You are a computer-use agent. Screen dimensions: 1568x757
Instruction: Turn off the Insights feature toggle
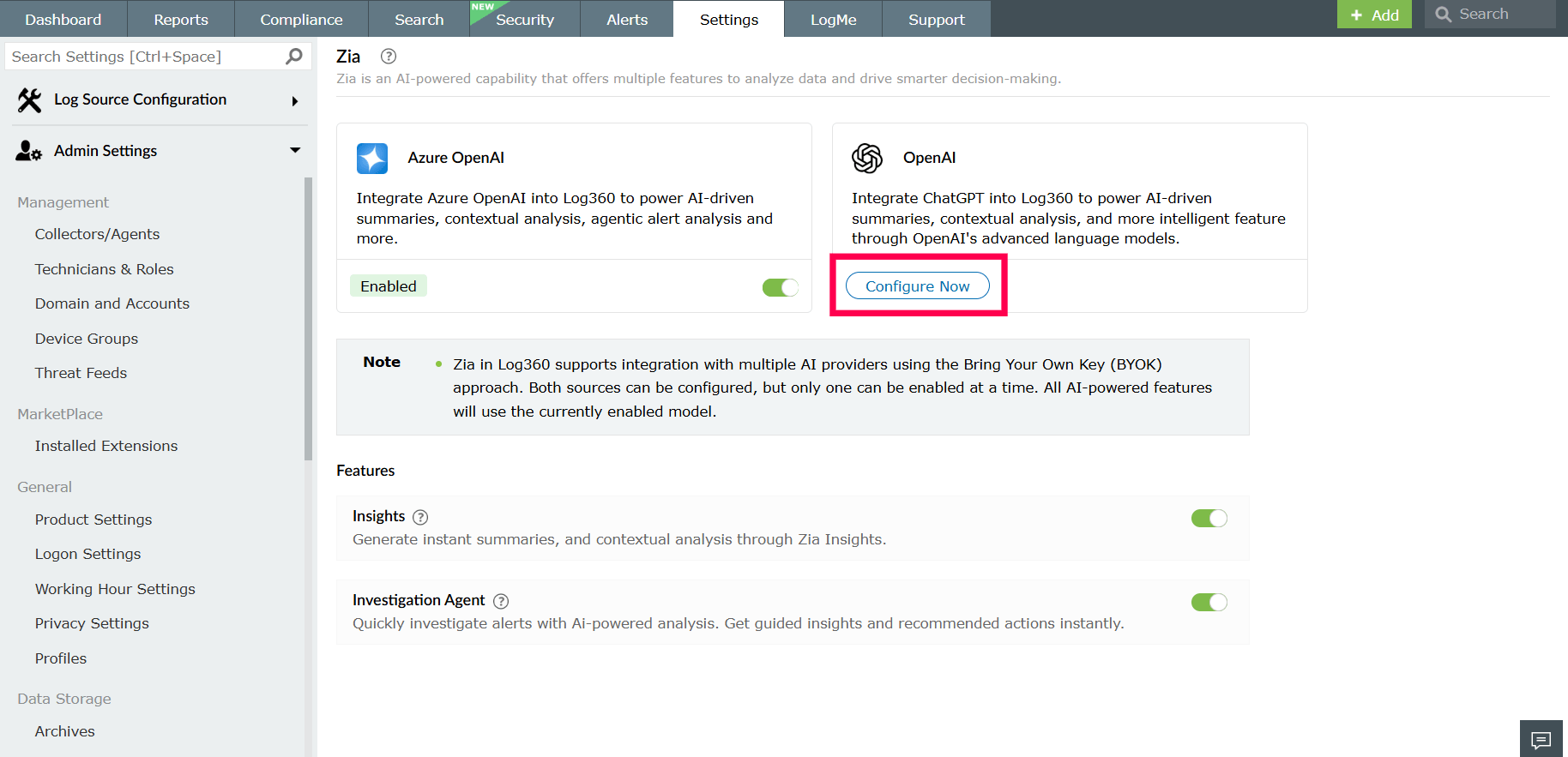[1209, 518]
